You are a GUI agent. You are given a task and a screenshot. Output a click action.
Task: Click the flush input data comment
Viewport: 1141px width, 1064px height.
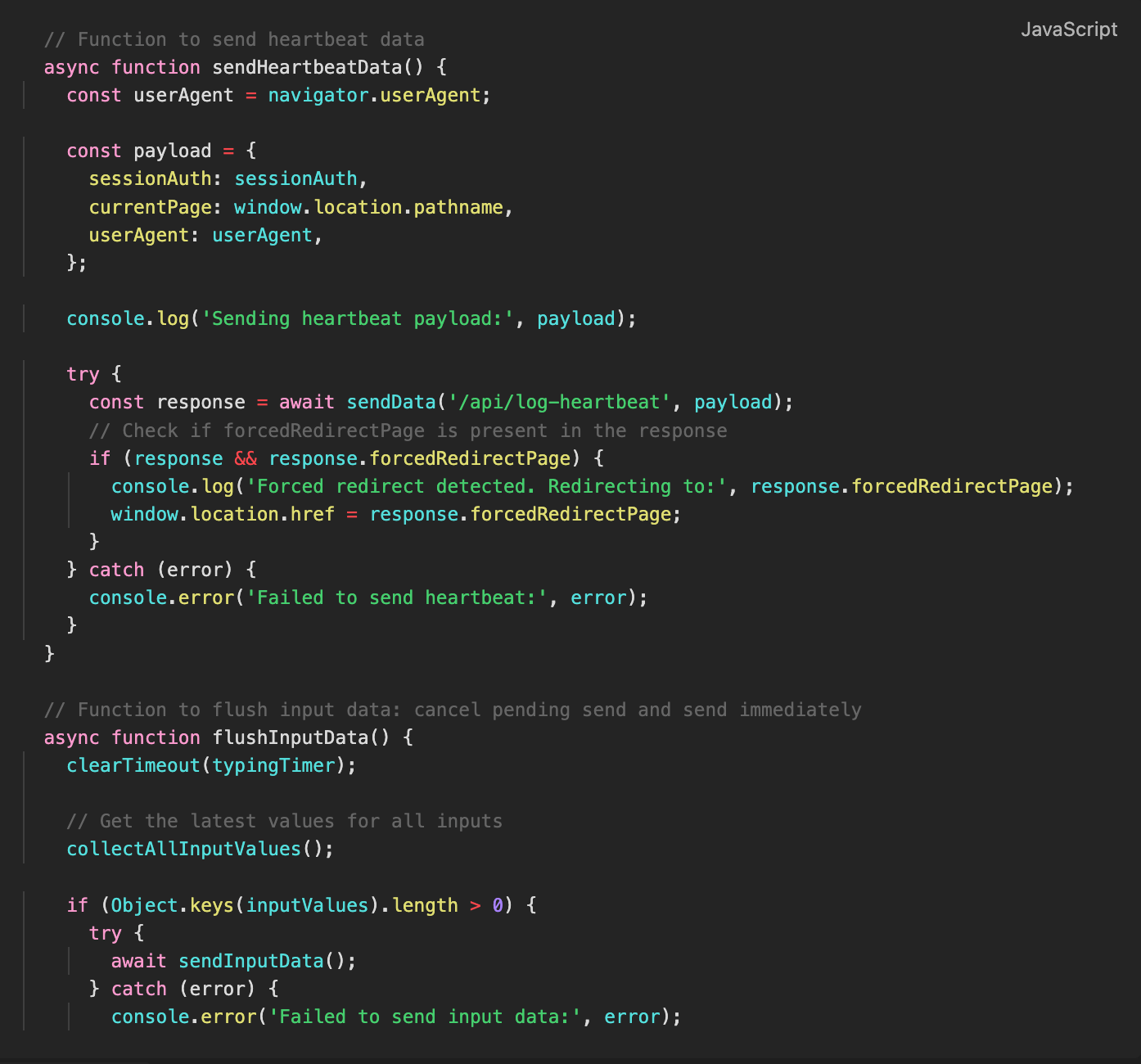pyautogui.click(x=452, y=710)
